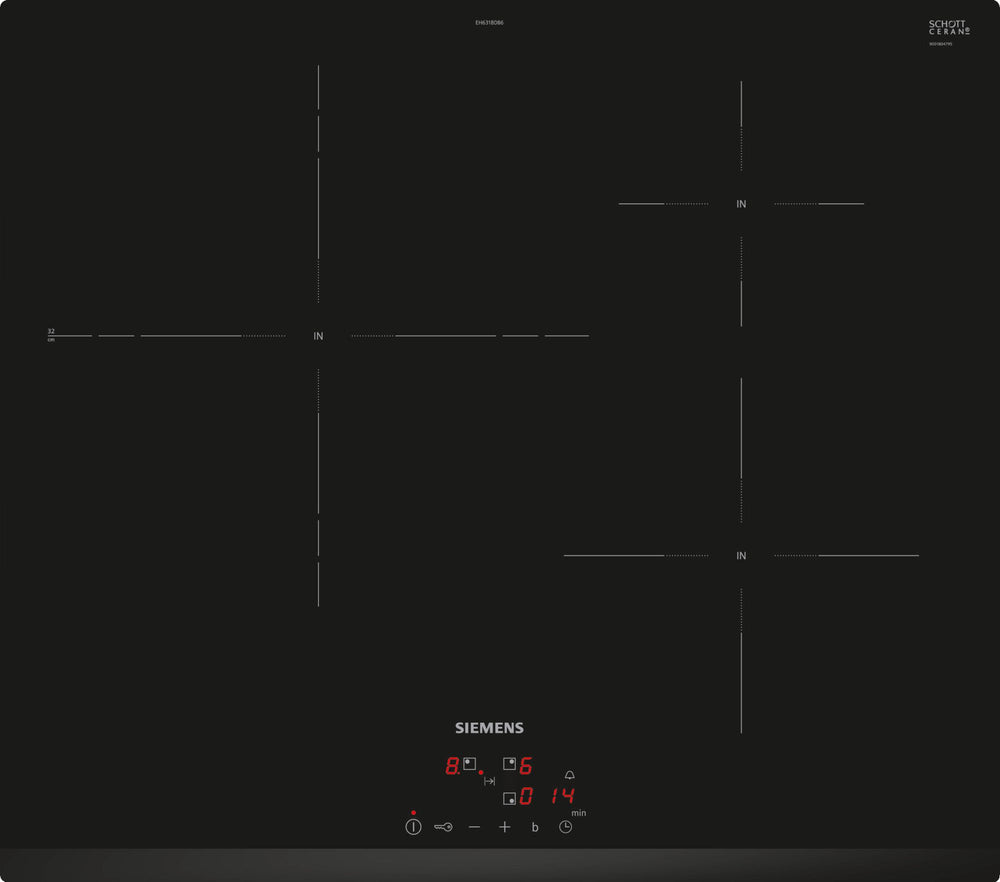Image resolution: width=1000 pixels, height=882 pixels.
Task: Click the SIEMENS brand logo
Action: coord(489,728)
